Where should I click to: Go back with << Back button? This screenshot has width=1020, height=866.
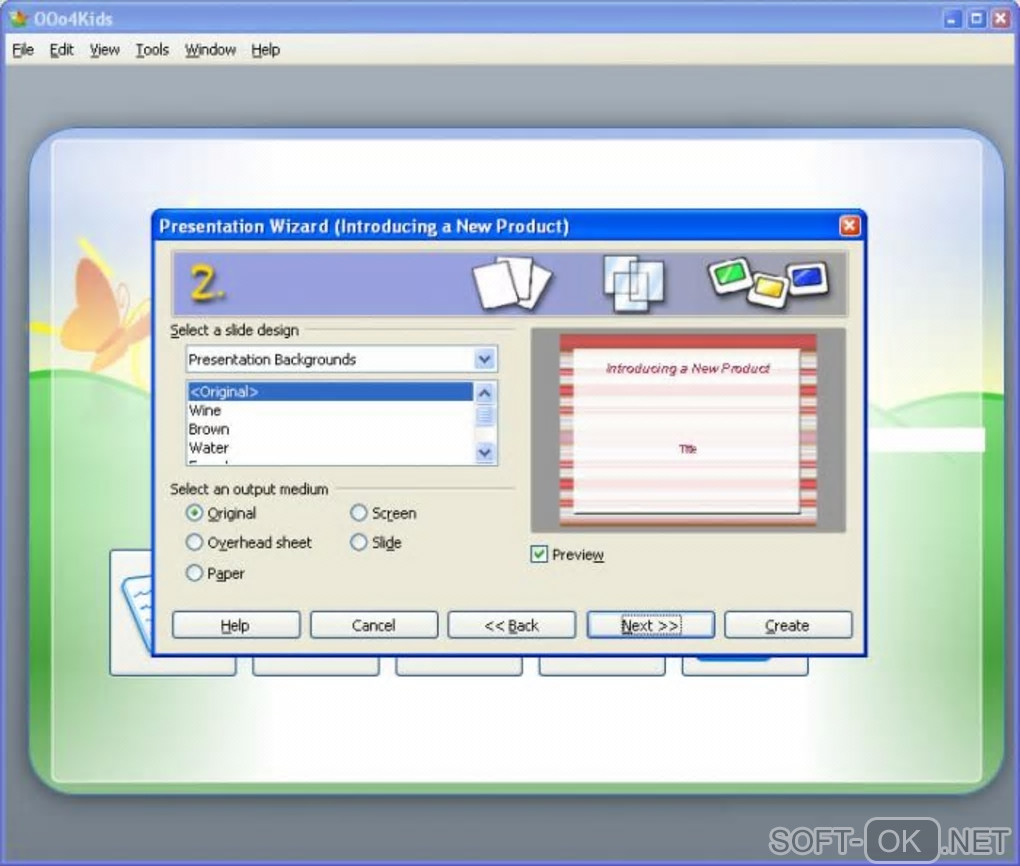coord(512,625)
